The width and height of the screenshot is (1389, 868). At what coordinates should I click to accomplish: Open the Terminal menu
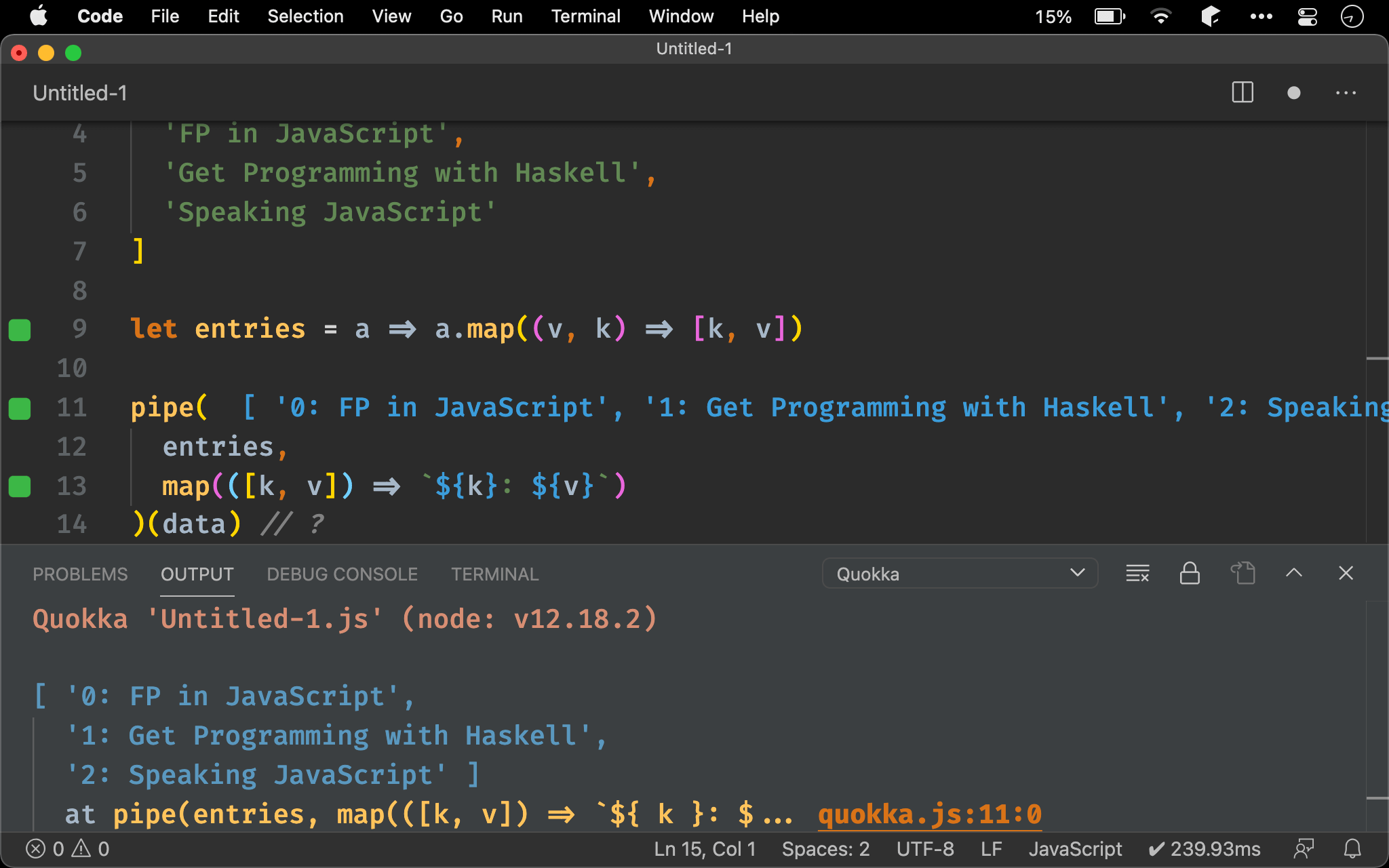click(584, 16)
